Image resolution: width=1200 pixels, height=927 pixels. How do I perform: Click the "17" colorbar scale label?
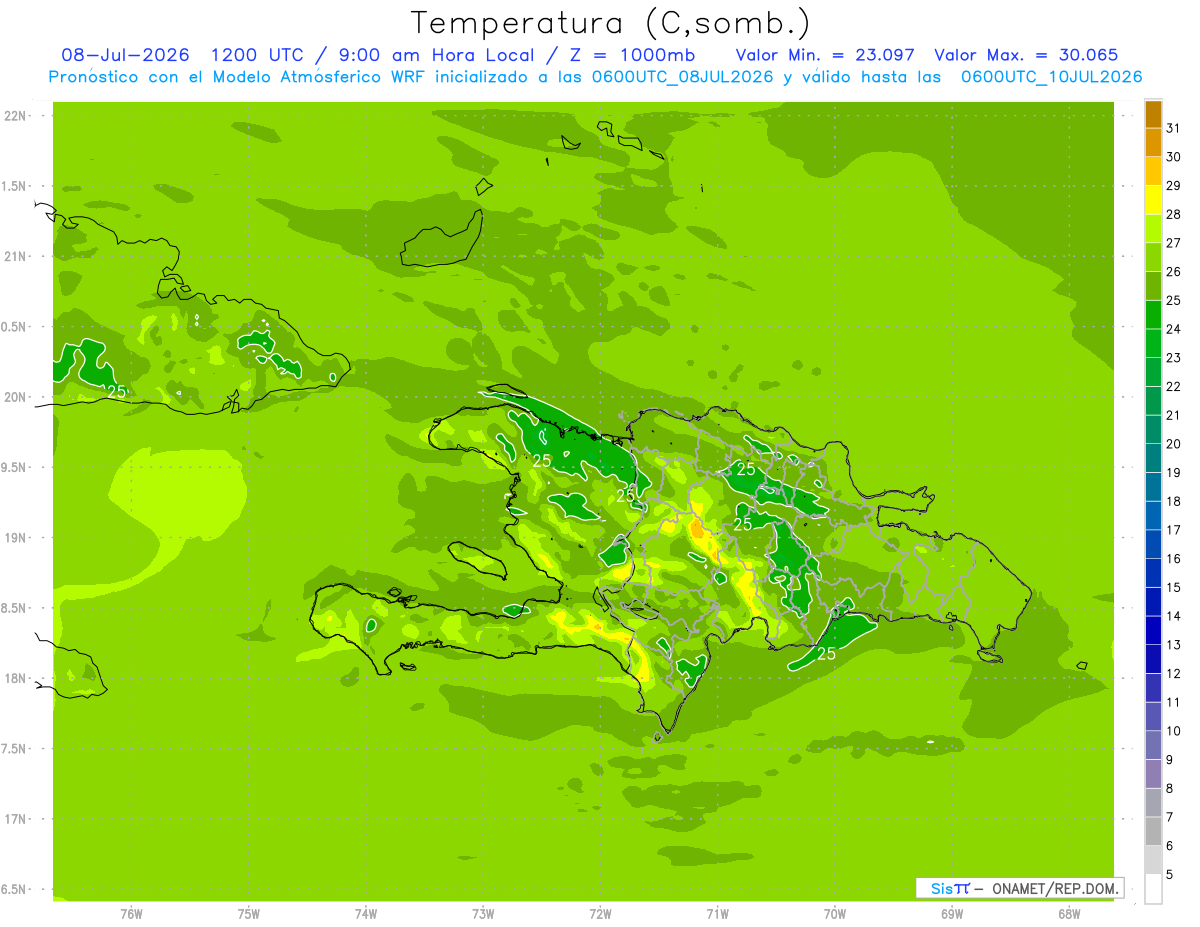tap(1174, 530)
